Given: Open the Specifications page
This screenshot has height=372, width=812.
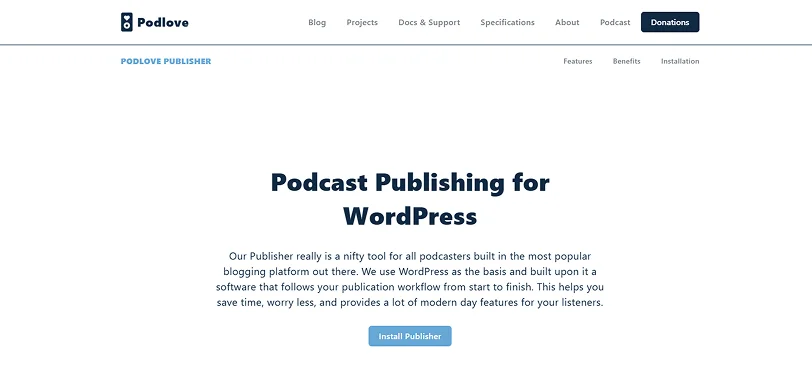Looking at the screenshot, I should [x=507, y=22].
